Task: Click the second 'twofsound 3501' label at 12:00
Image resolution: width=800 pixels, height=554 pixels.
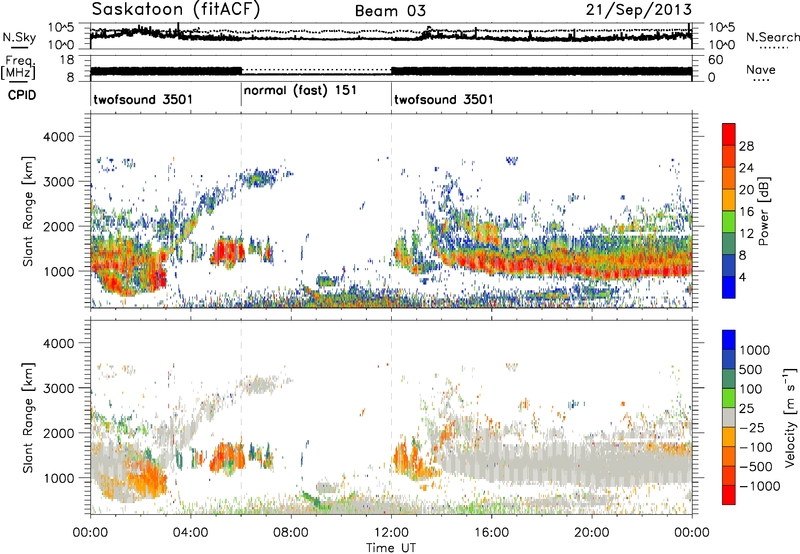Action: [x=444, y=99]
